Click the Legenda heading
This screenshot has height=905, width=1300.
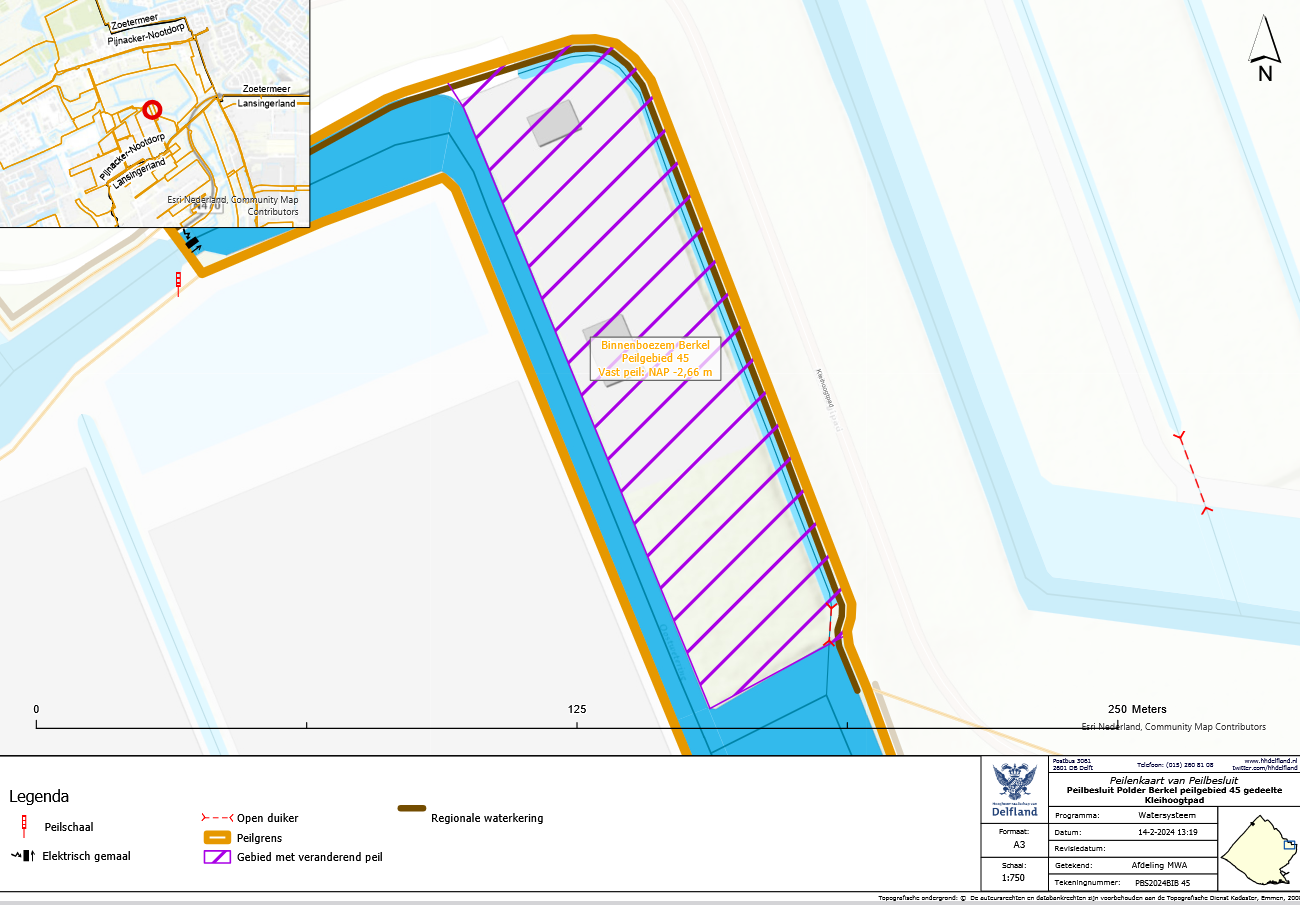pos(39,797)
